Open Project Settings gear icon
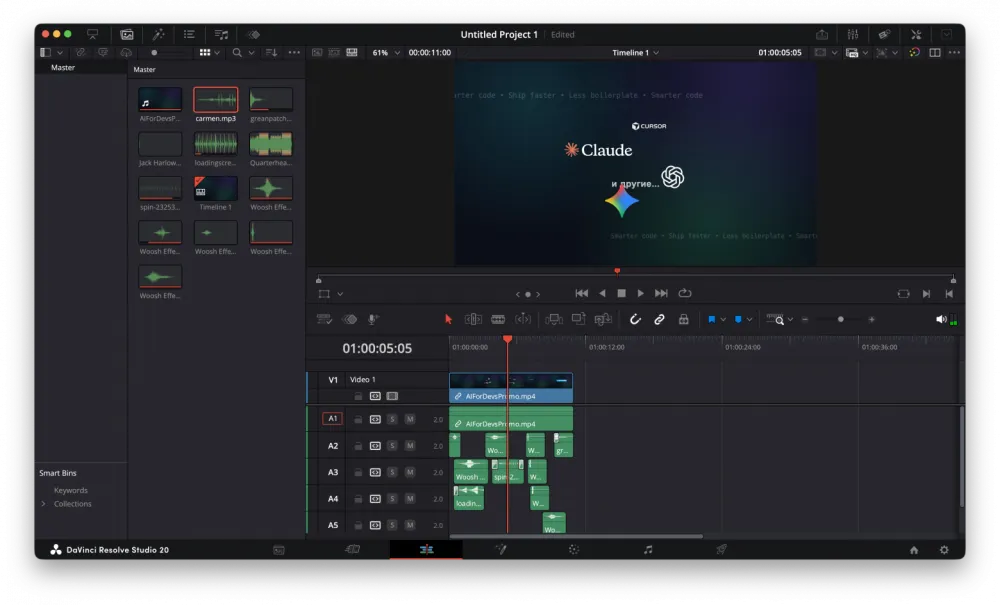Image resolution: width=1000 pixels, height=605 pixels. [x=944, y=550]
